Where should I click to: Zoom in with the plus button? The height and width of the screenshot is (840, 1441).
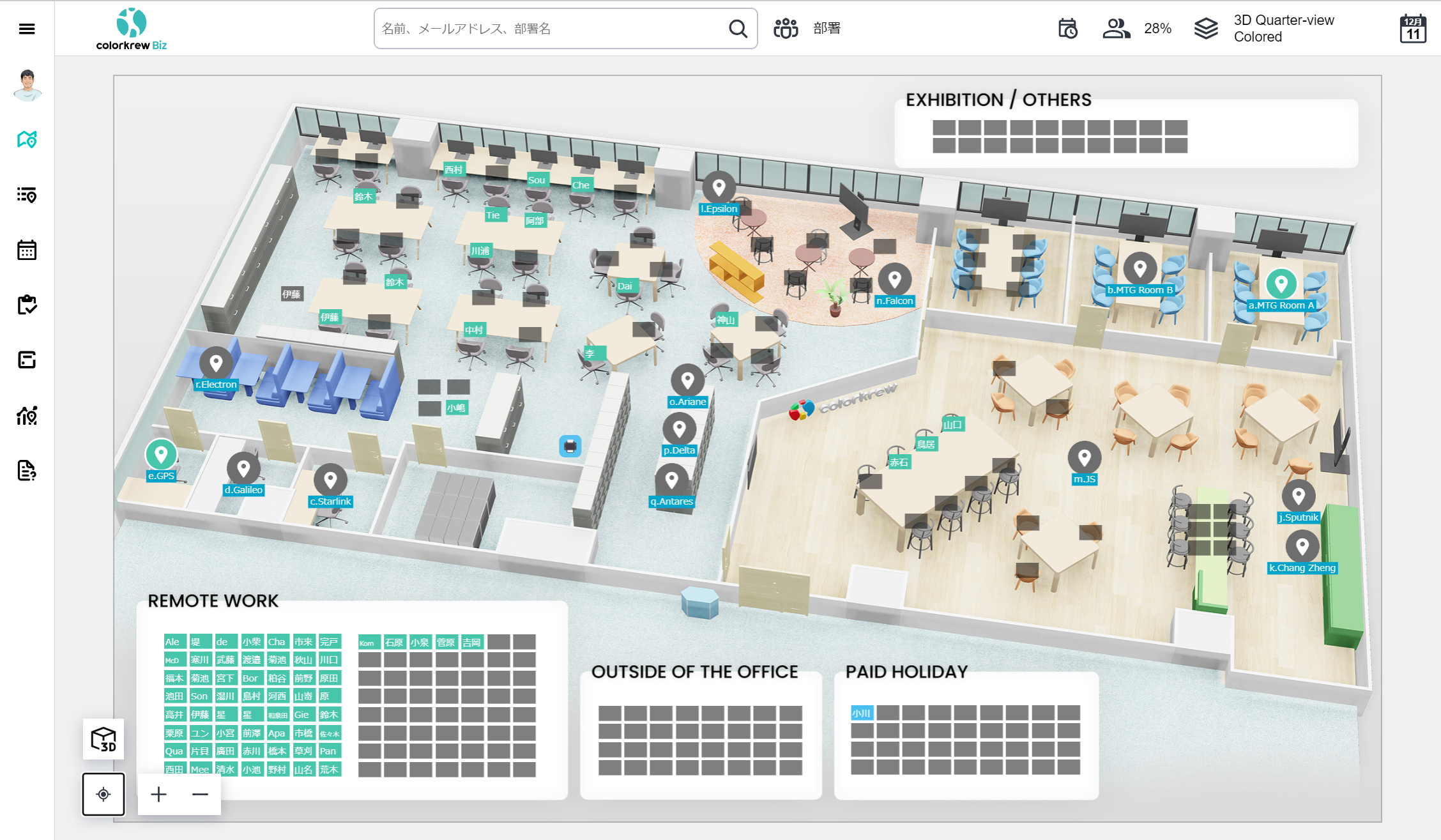pos(158,794)
